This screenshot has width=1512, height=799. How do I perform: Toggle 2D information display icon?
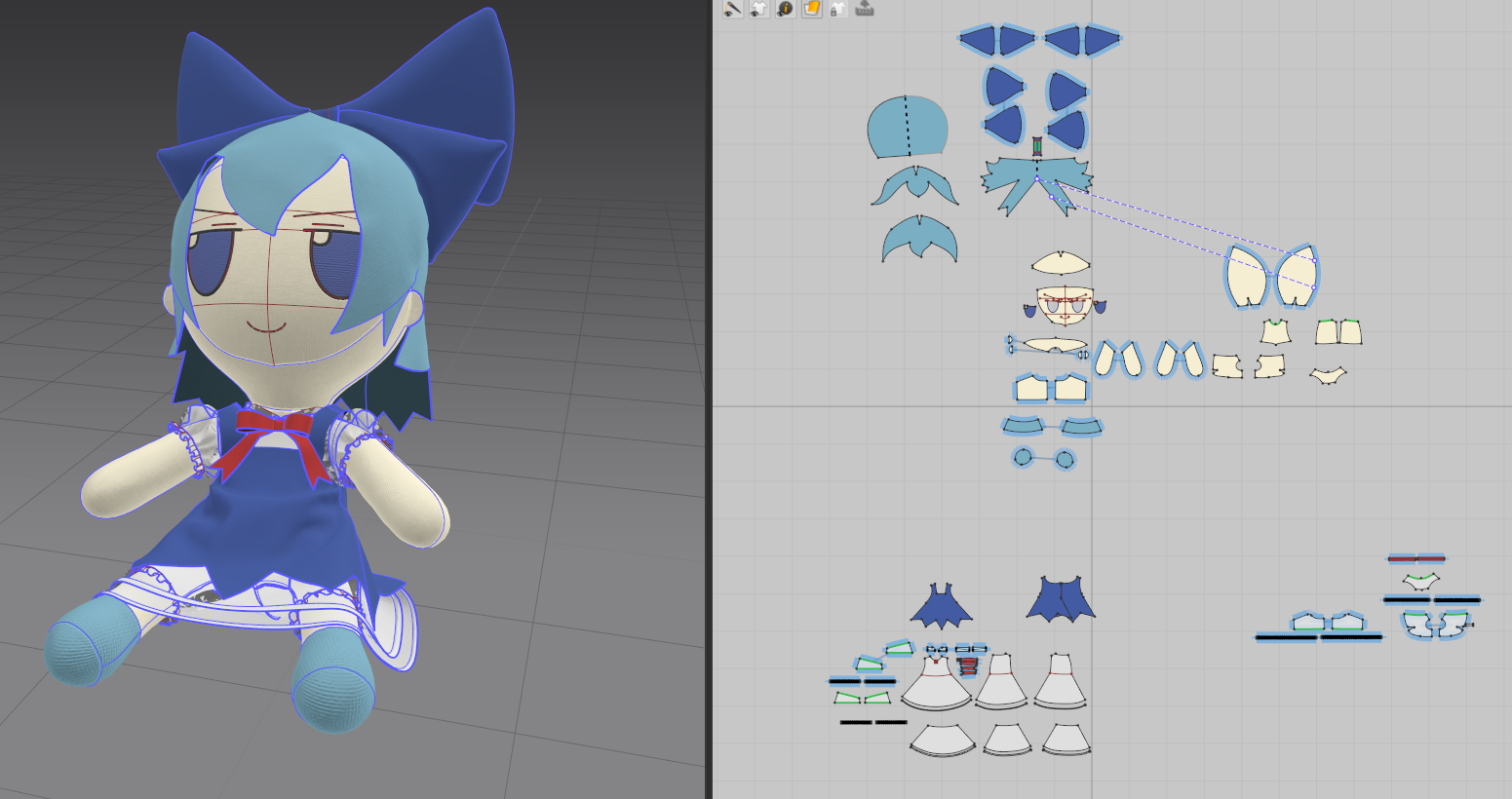pyautogui.click(x=785, y=9)
